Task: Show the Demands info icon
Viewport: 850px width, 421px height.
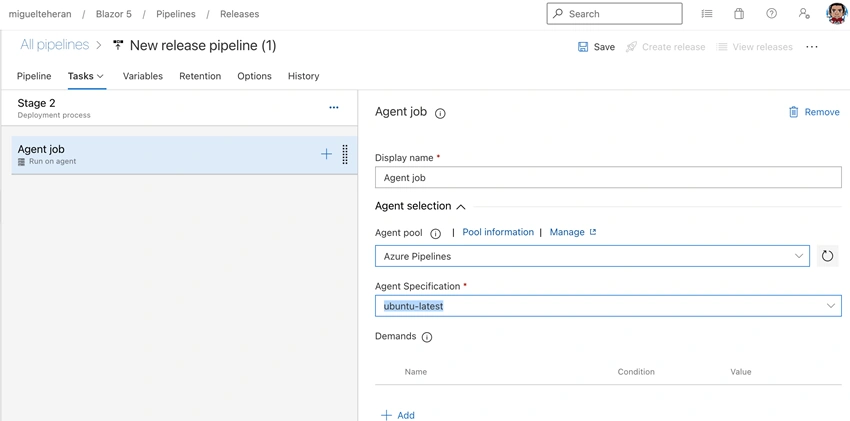Action: click(427, 338)
